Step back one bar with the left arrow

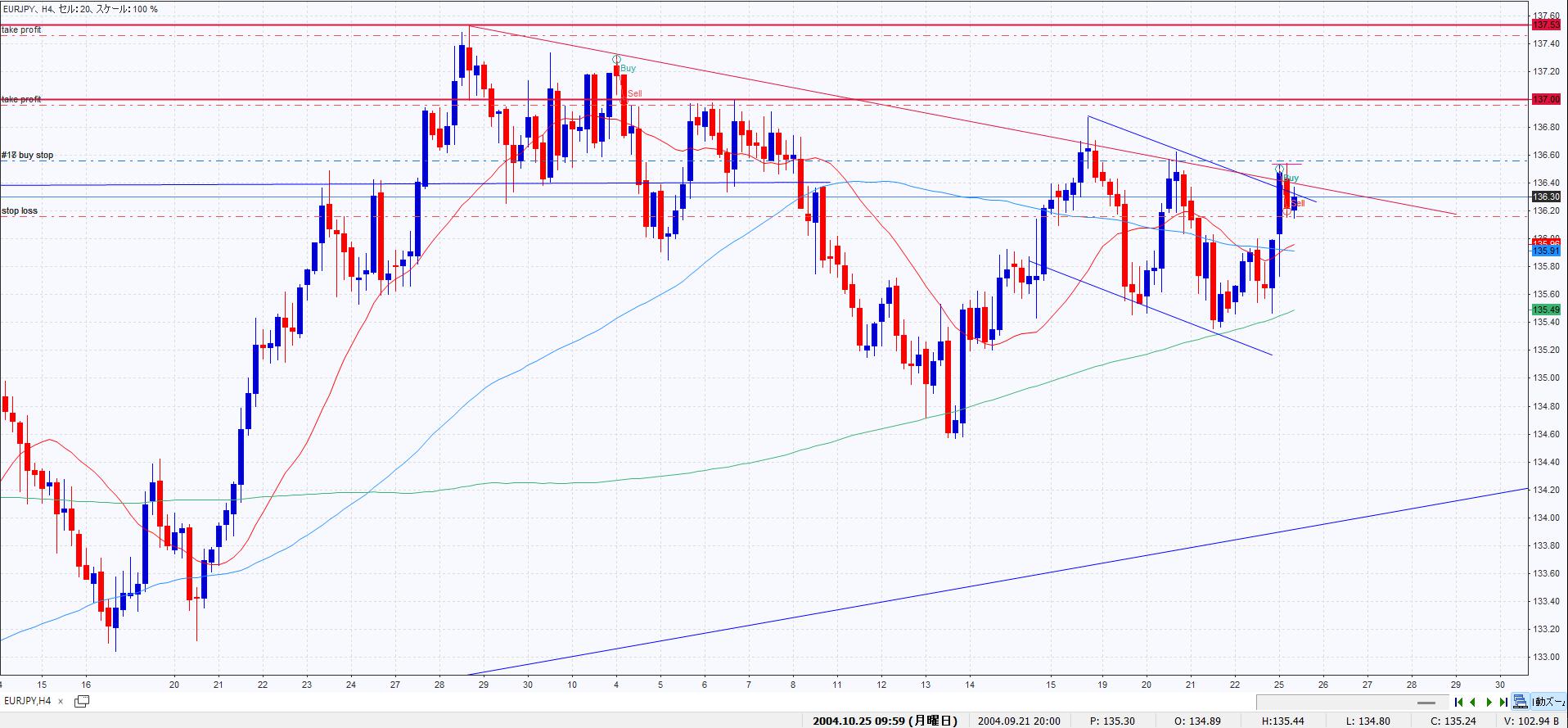[x=1473, y=702]
